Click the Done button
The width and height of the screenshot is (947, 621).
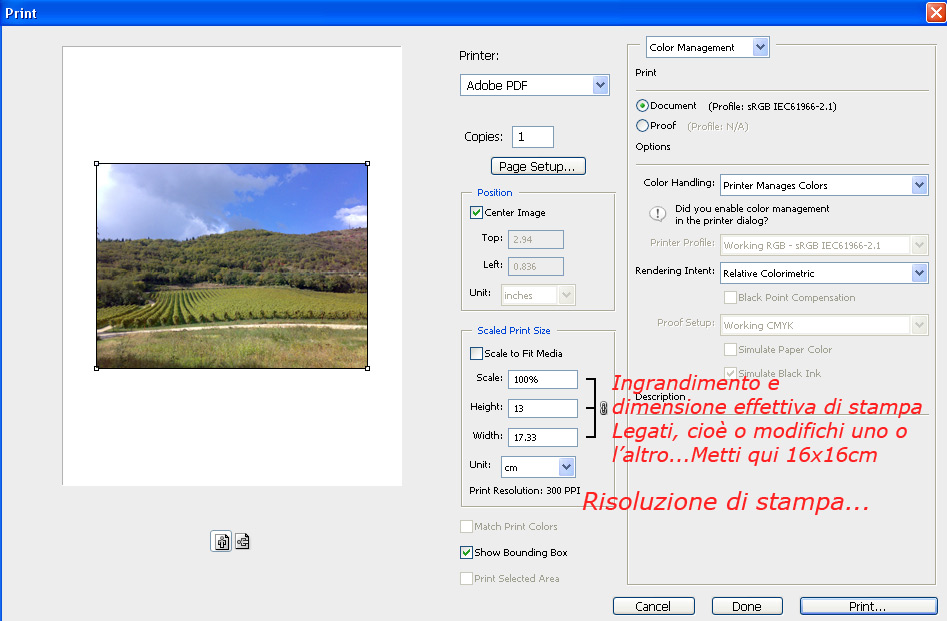coord(747,606)
